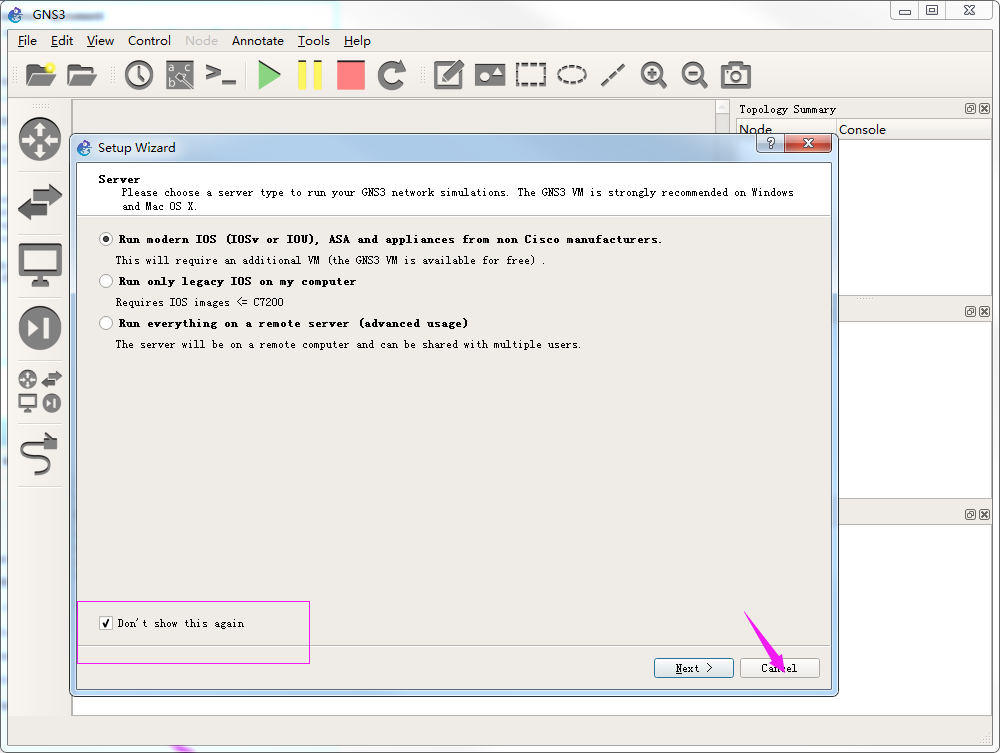The height and width of the screenshot is (753, 1000).
Task: Open the Control menu
Action: click(x=149, y=41)
